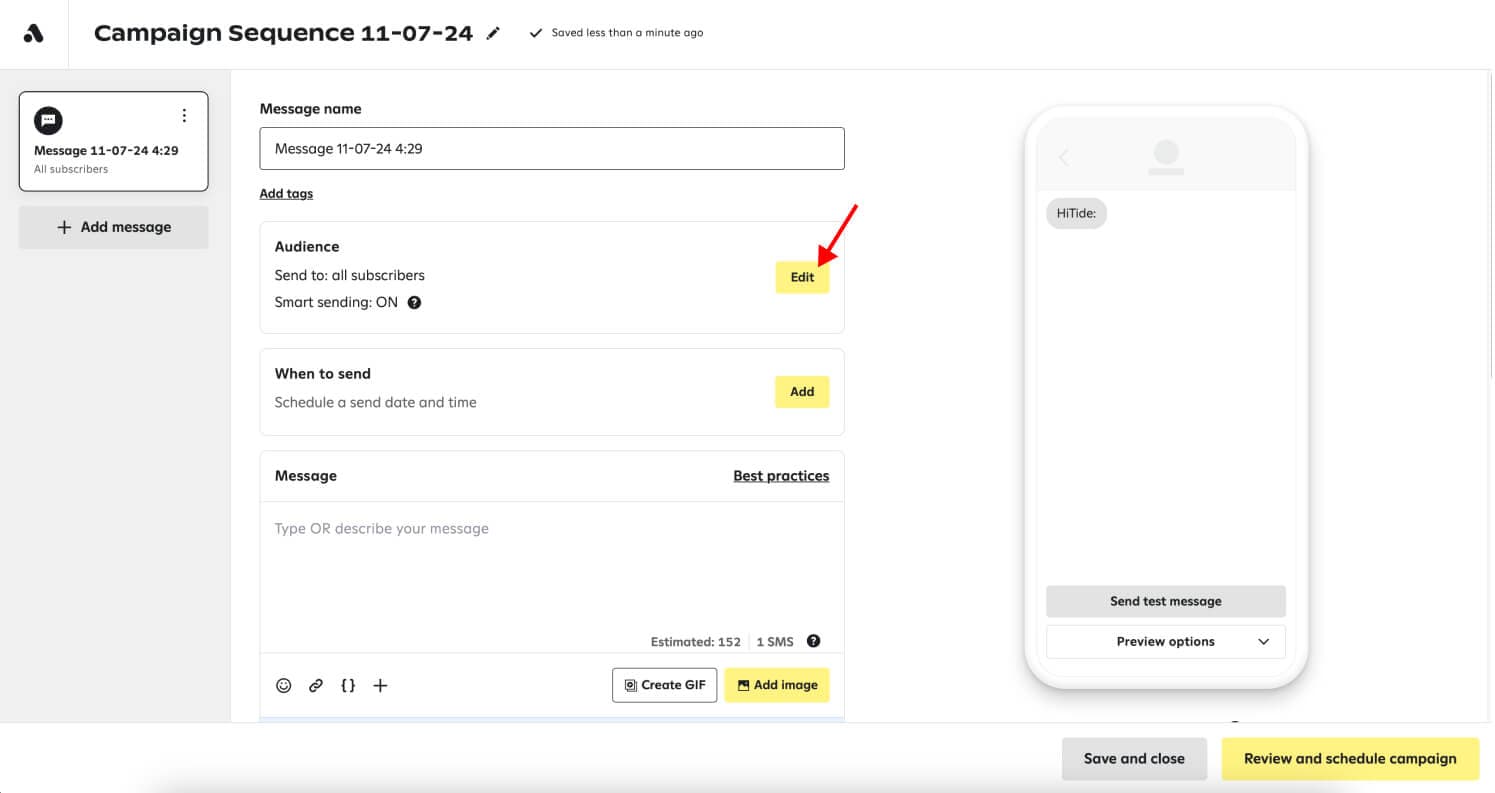This screenshot has height=793, width=1495.
Task: Click the SMS estimate help icon
Action: pyautogui.click(x=814, y=642)
